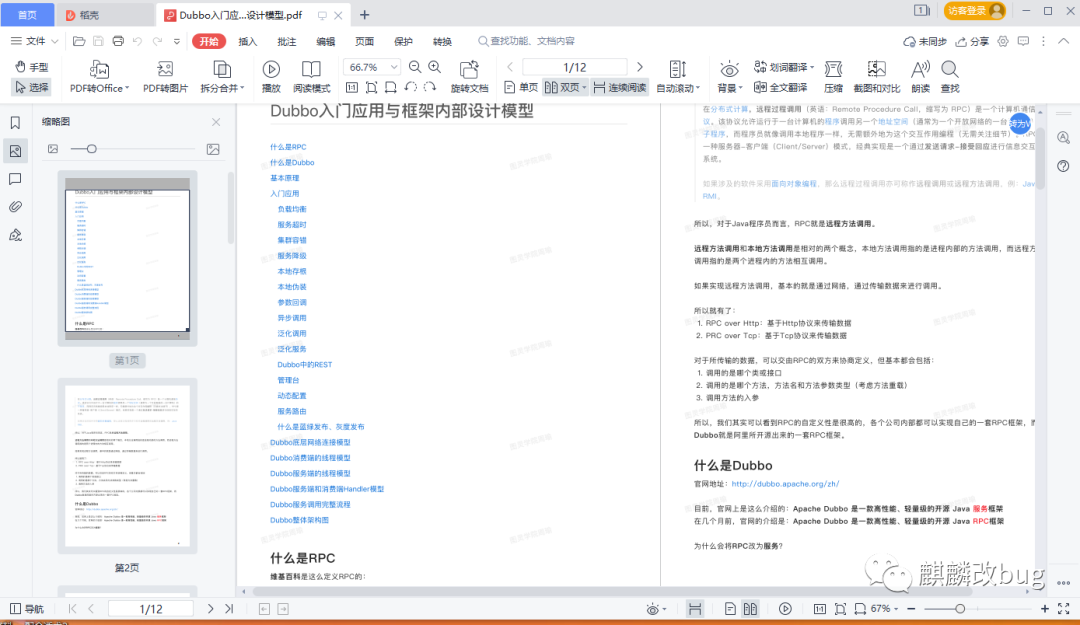Click the open file folder icon
Image resolution: width=1080 pixels, height=625 pixels.
(x=79, y=41)
